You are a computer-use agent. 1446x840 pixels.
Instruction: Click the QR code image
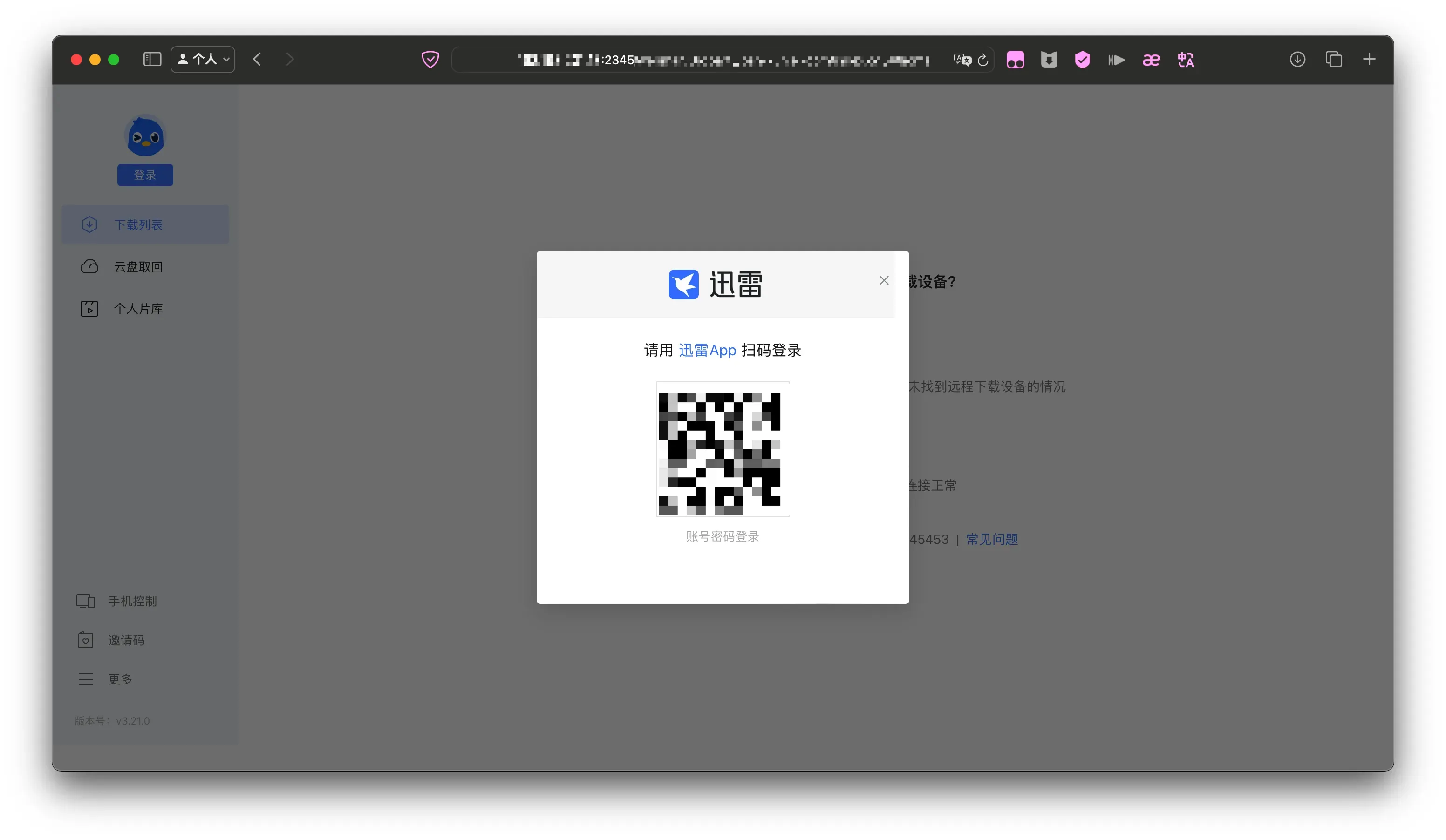click(x=723, y=449)
